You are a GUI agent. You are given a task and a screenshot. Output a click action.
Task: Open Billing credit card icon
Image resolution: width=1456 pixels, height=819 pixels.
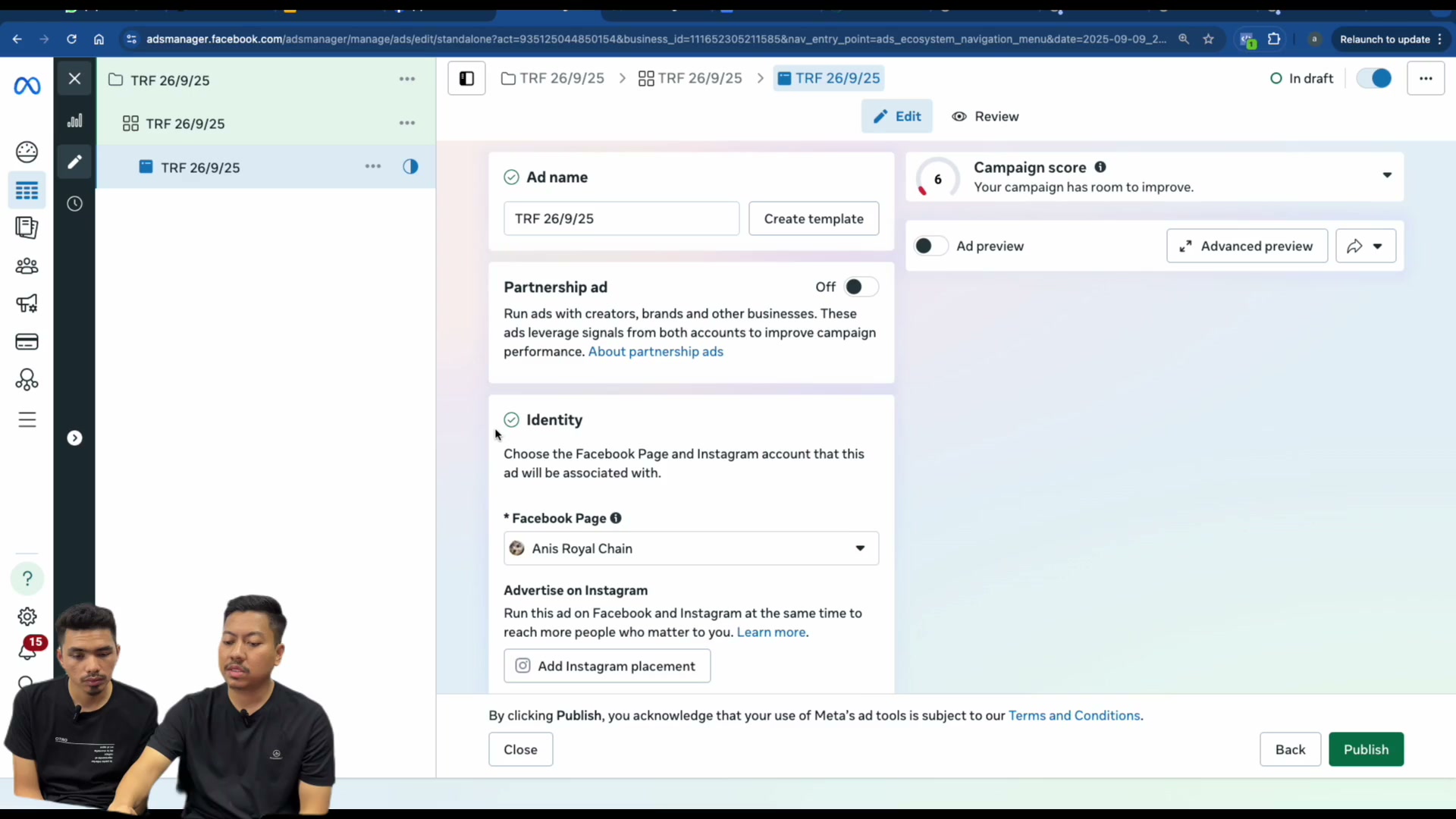(27, 342)
